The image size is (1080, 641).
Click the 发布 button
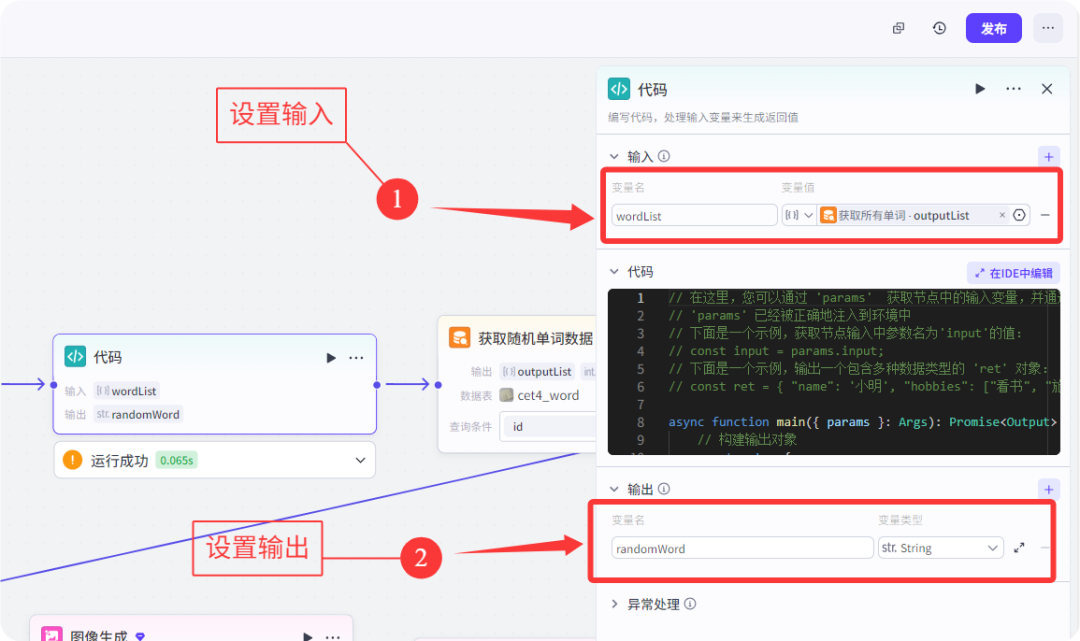(x=993, y=27)
